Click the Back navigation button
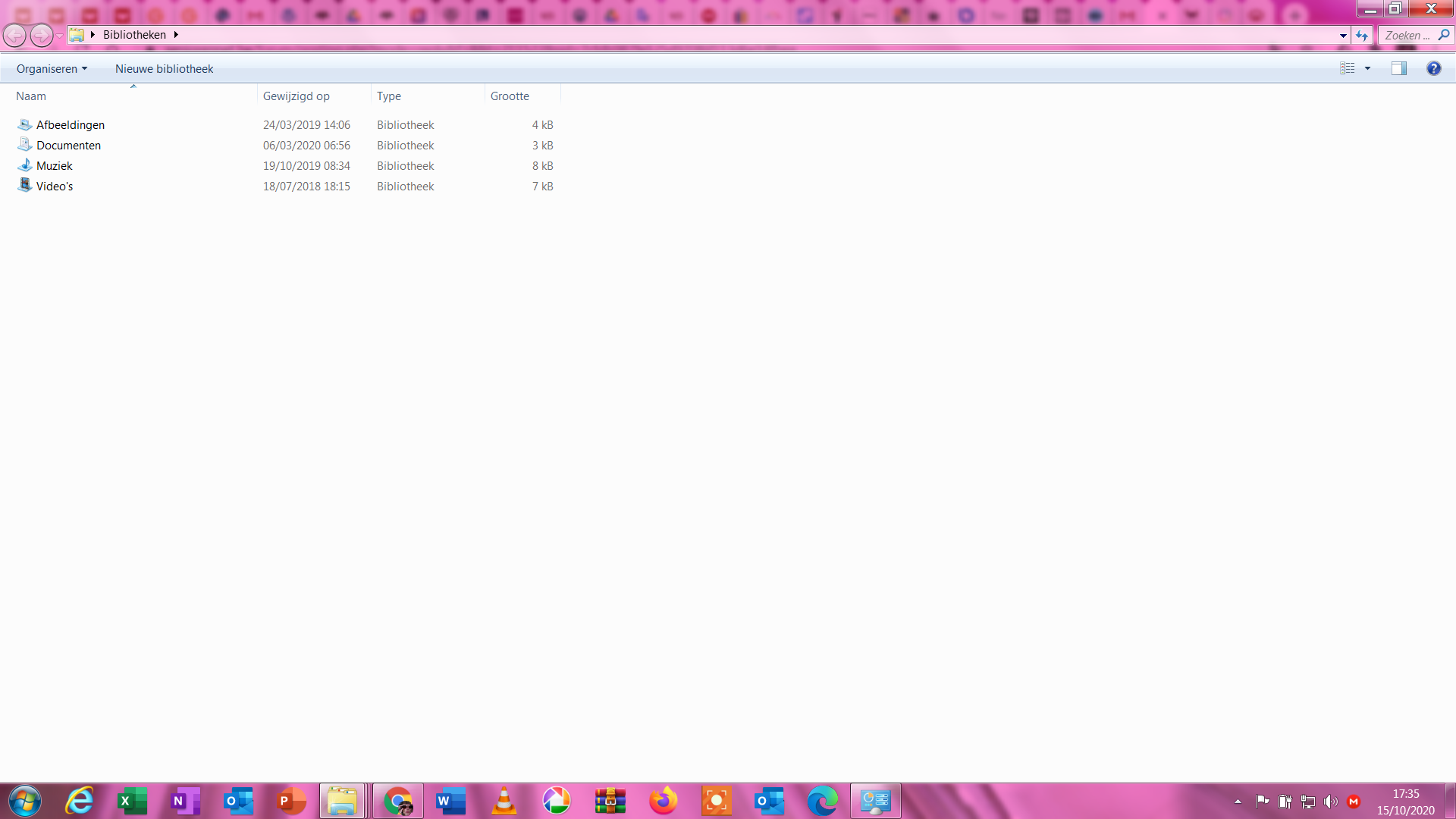The image size is (1456, 819). point(14,35)
